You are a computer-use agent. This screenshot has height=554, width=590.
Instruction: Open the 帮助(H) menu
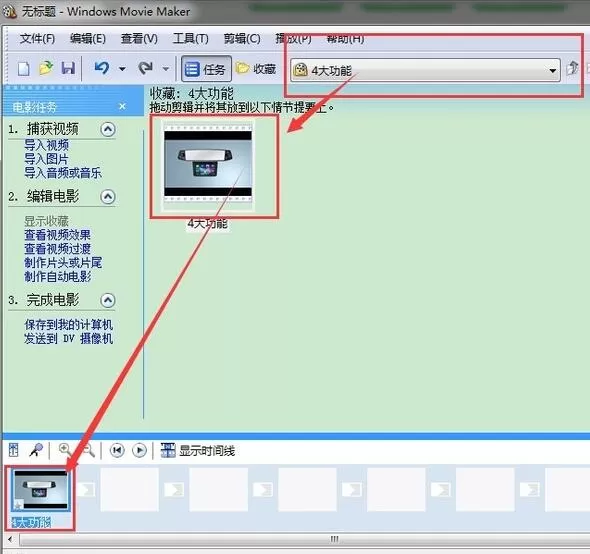tap(345, 38)
